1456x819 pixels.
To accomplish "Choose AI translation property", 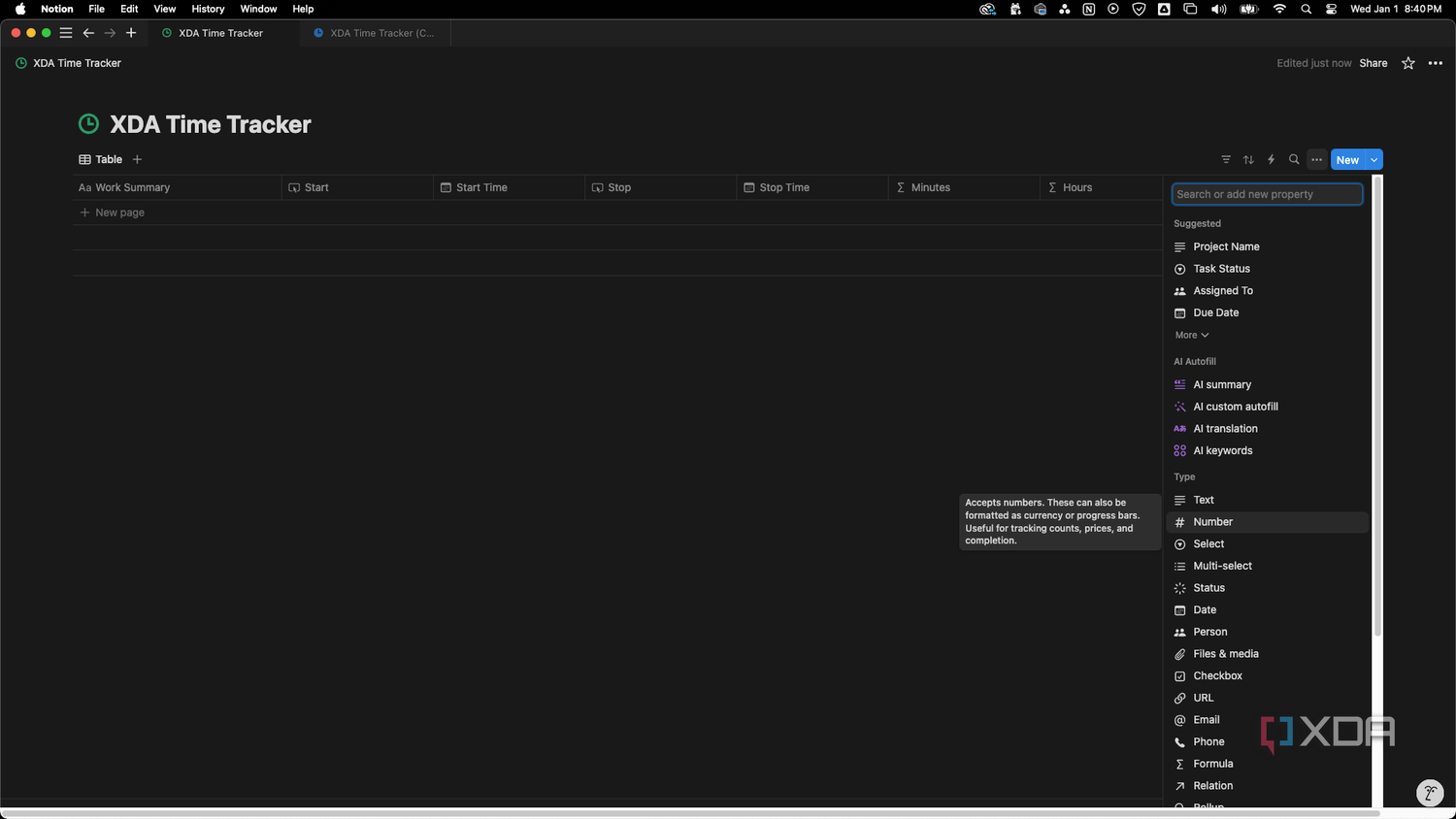I will click(1267, 429).
